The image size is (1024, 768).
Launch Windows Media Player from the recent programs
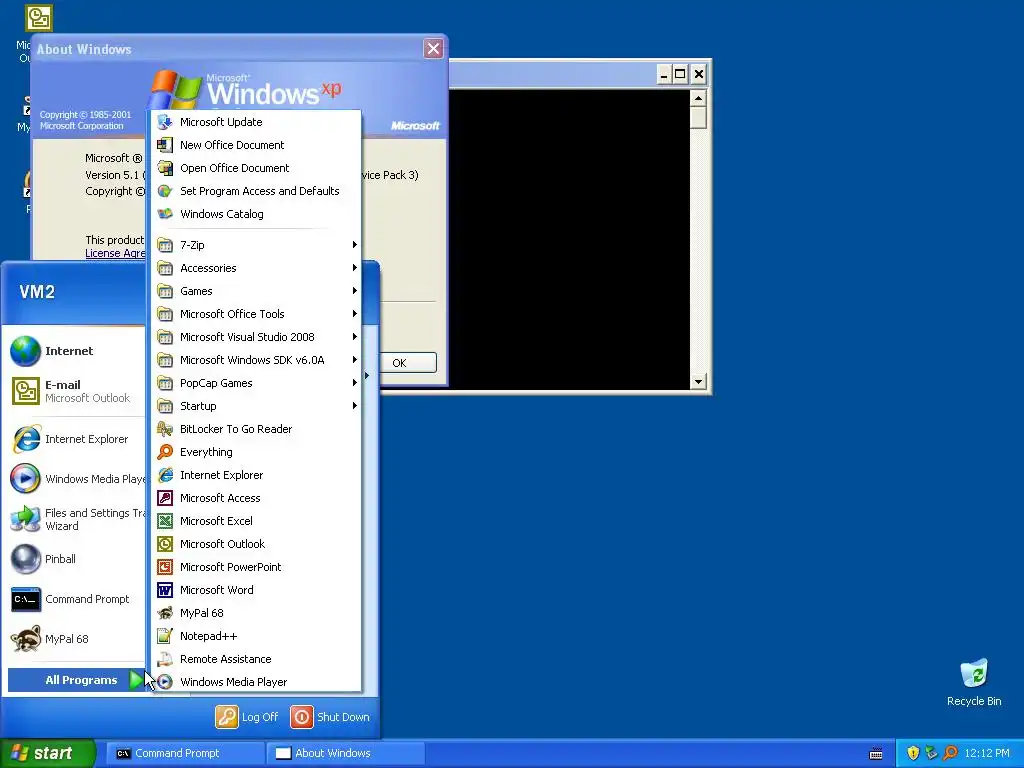pyautogui.click(x=76, y=479)
